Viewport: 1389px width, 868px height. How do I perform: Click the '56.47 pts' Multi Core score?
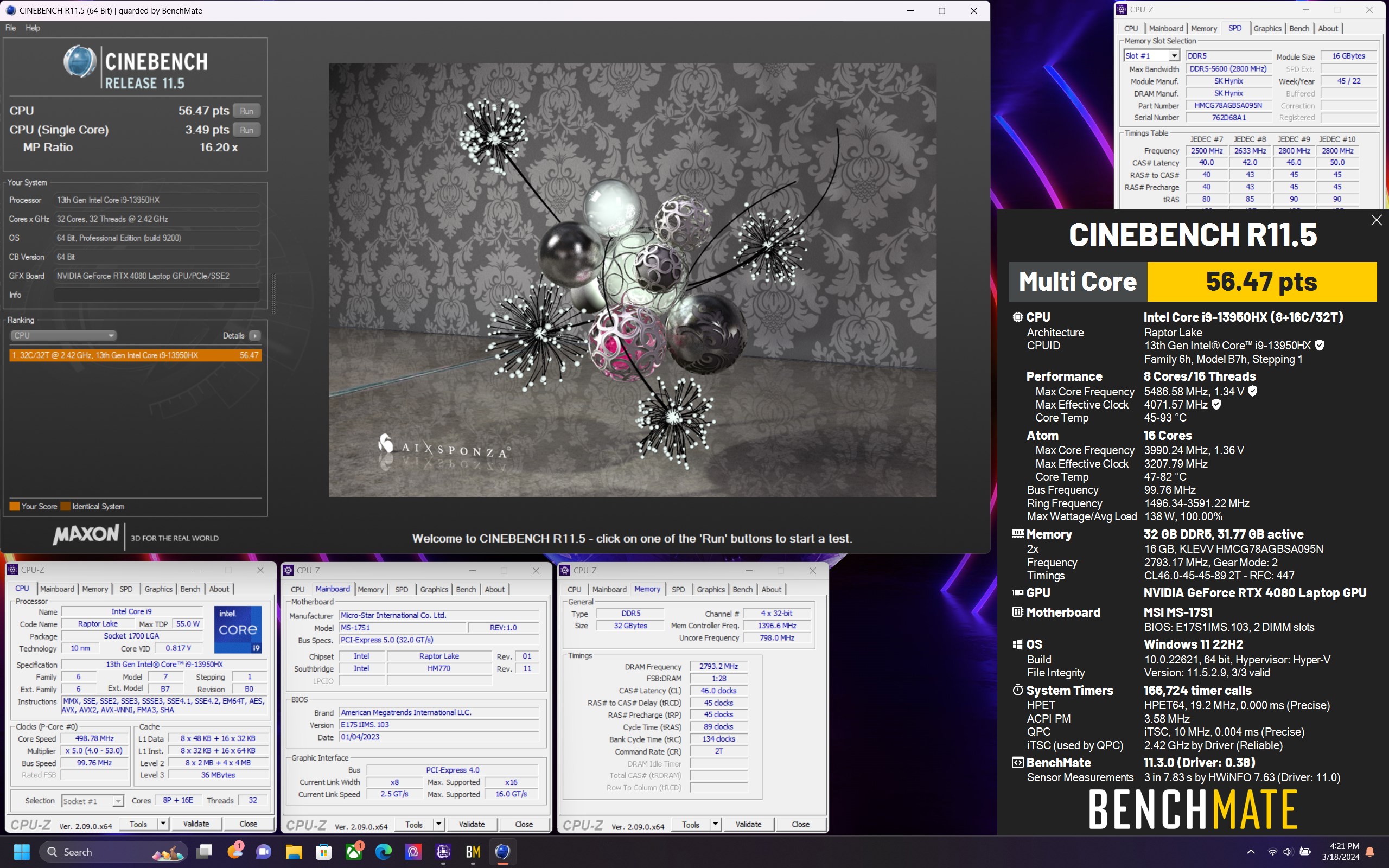[1261, 282]
